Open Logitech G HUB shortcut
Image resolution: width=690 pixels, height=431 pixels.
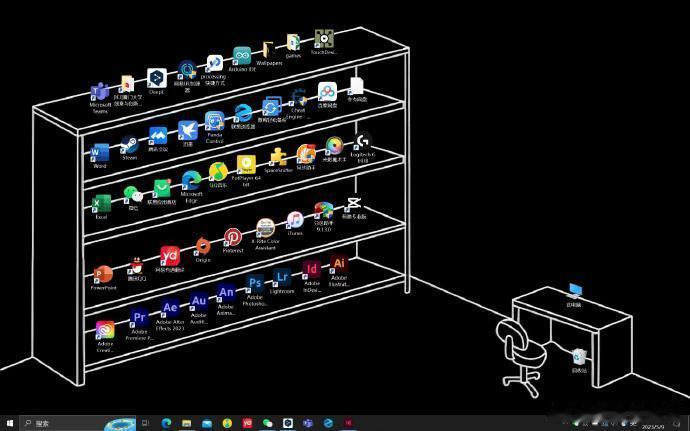point(363,141)
